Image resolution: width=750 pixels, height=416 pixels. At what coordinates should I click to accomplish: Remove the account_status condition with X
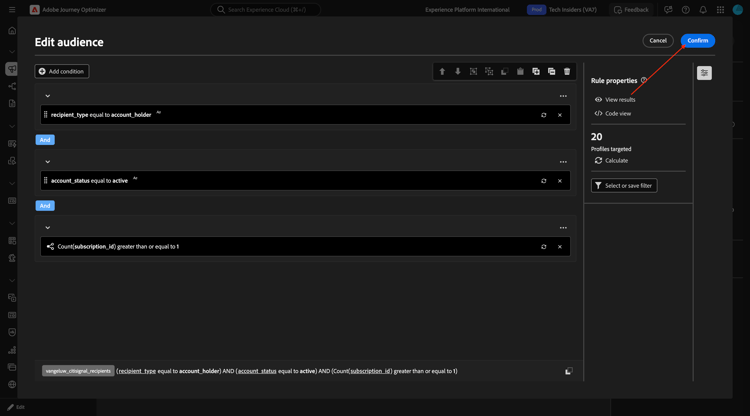(x=560, y=181)
